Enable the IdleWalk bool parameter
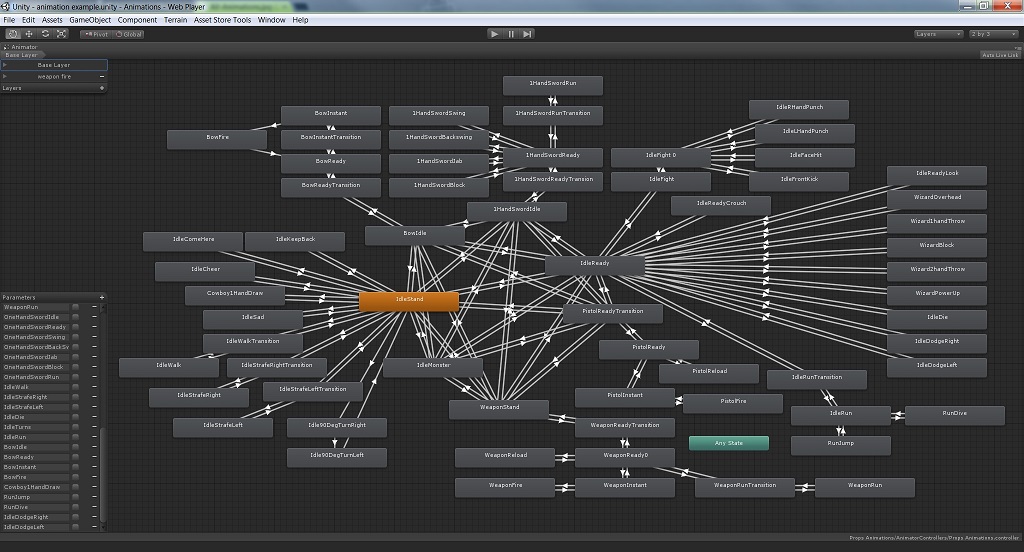 [76, 387]
